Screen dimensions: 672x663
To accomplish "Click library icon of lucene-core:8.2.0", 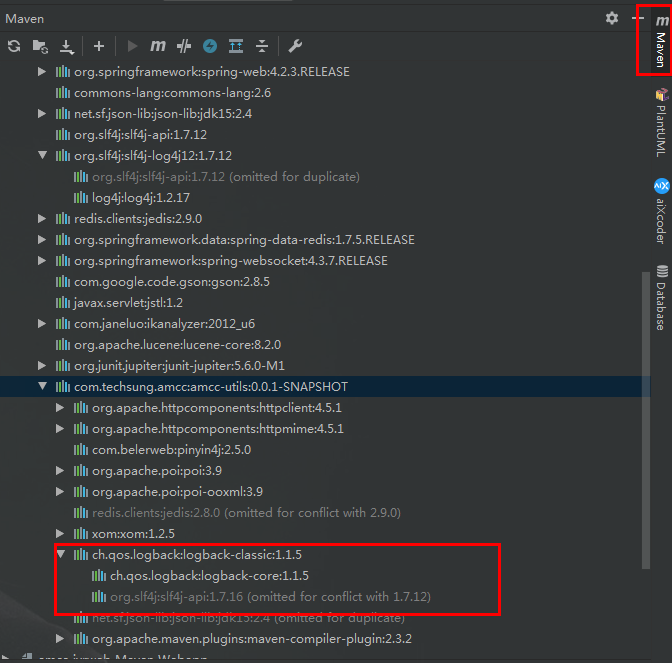I will [63, 345].
